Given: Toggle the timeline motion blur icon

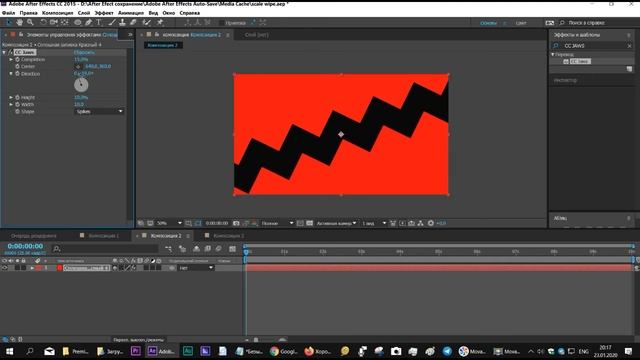Looking at the screenshot, I should click(x=219, y=249).
